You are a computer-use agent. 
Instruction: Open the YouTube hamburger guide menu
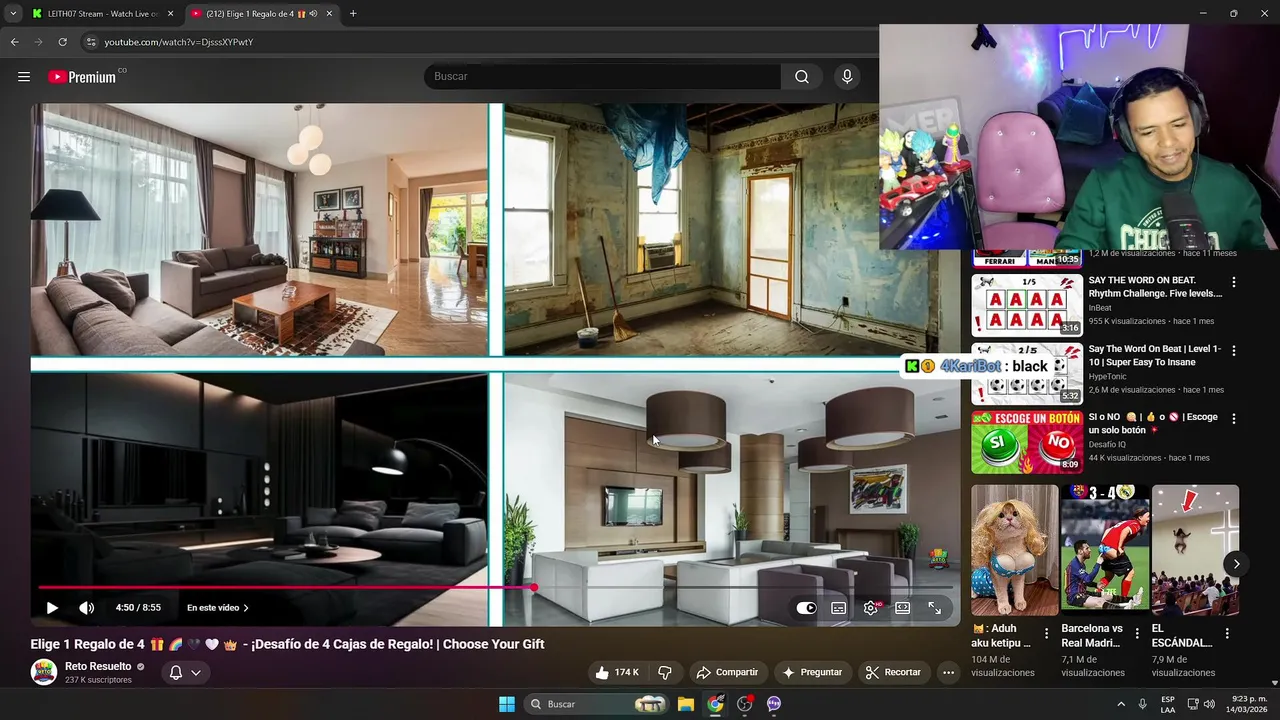pyautogui.click(x=24, y=77)
